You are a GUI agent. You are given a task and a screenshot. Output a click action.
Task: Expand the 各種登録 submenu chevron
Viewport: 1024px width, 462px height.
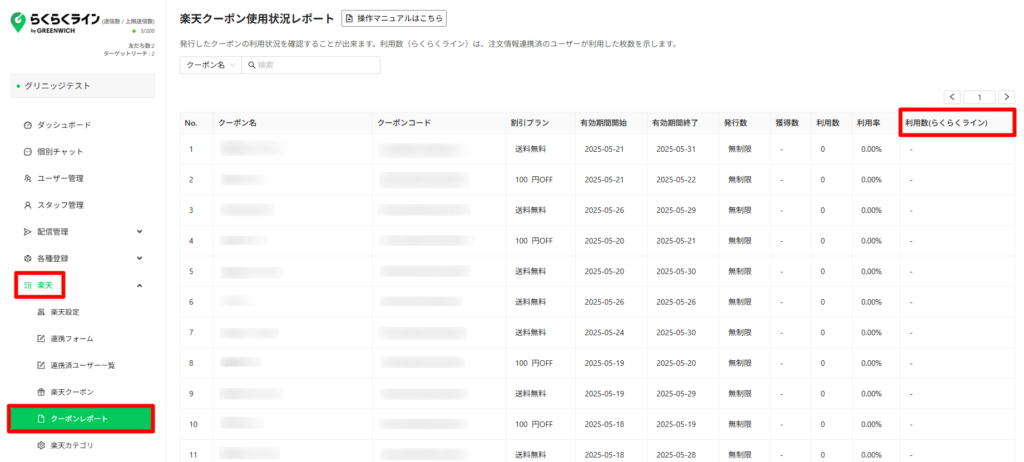[139, 258]
